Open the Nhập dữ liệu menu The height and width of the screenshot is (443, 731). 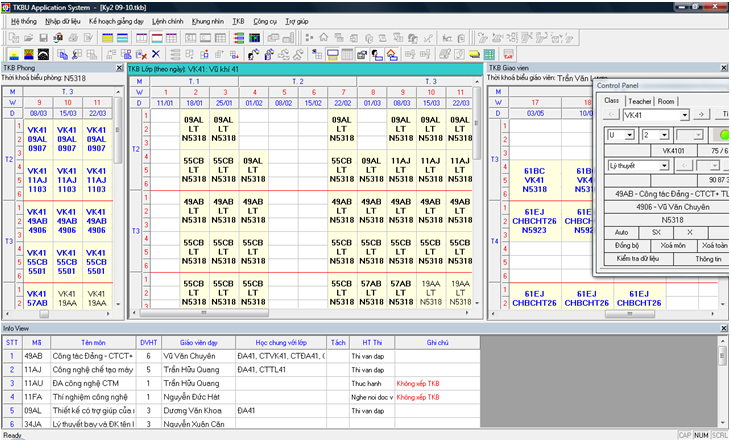point(62,20)
